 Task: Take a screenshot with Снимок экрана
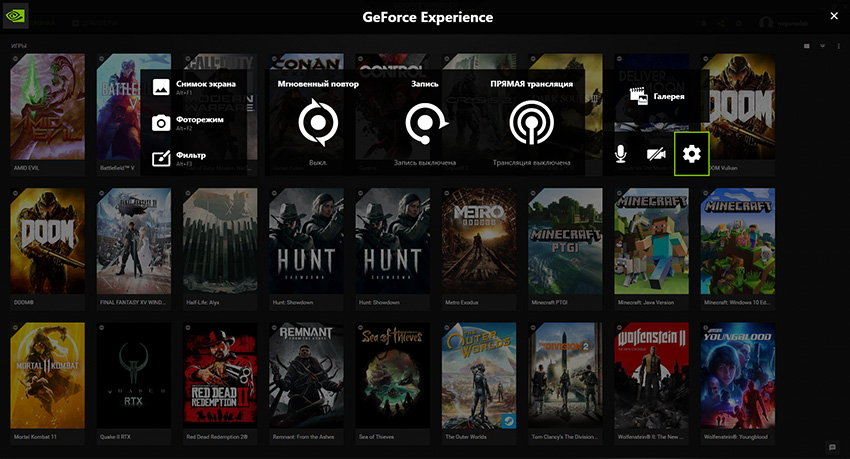tap(194, 87)
